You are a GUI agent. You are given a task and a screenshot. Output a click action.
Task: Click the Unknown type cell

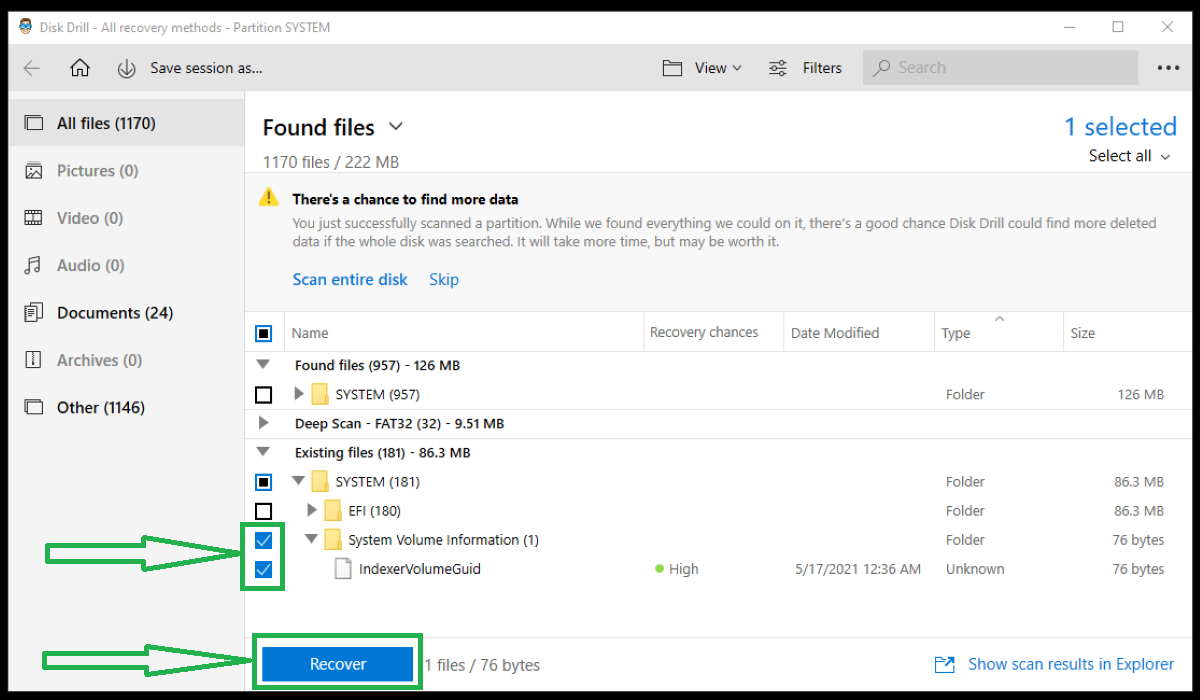point(975,569)
